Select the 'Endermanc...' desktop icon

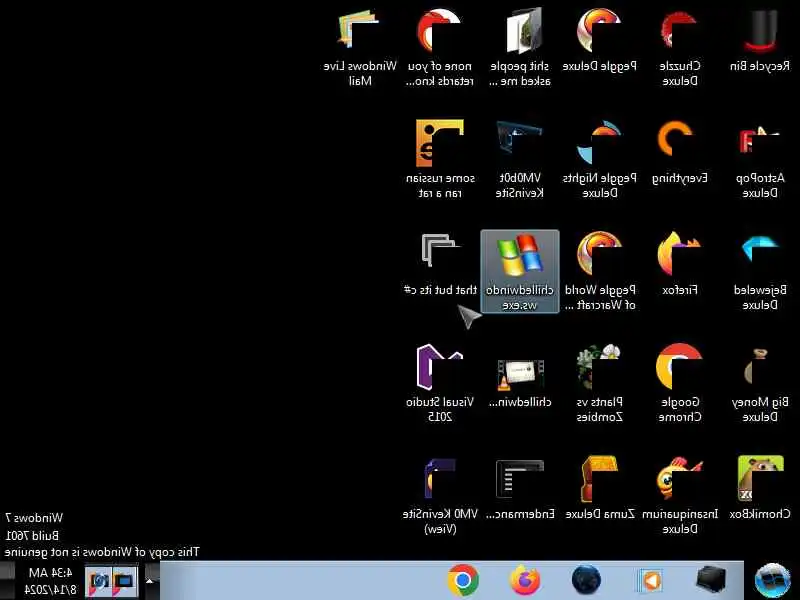[x=520, y=490]
